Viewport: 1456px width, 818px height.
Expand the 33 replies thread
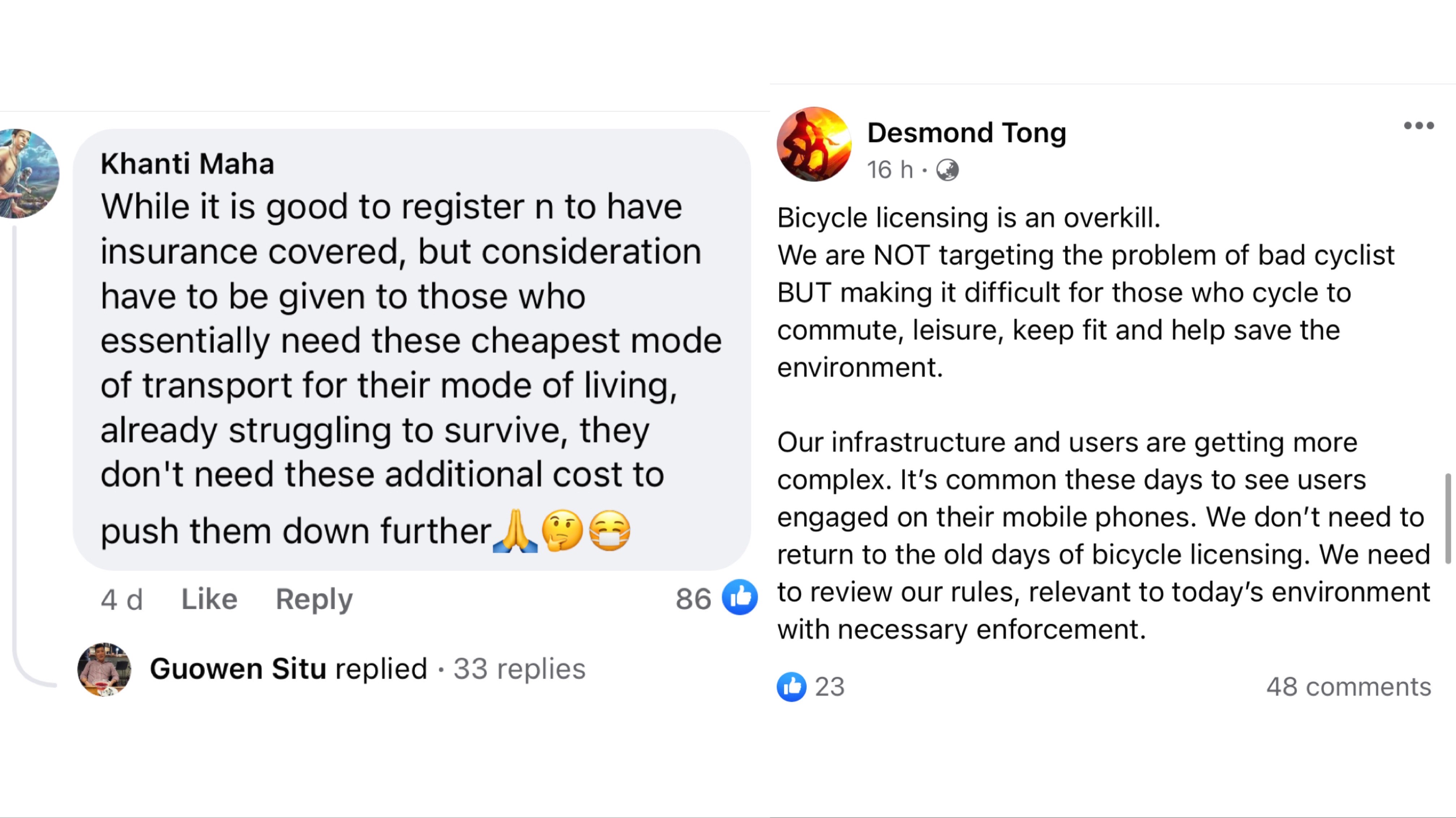[519, 669]
